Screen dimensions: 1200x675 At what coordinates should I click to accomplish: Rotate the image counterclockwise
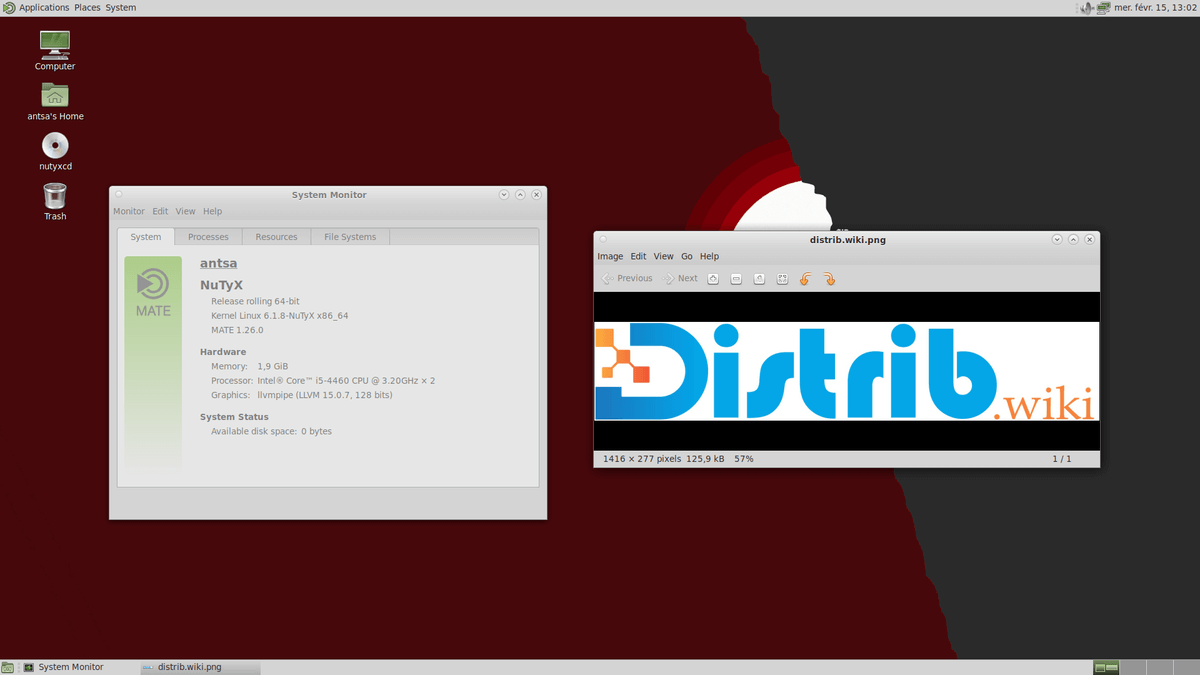point(806,279)
